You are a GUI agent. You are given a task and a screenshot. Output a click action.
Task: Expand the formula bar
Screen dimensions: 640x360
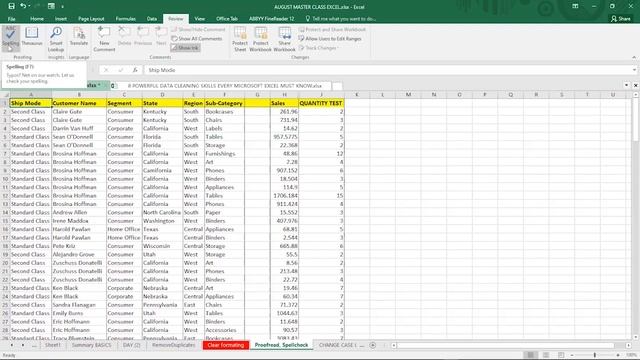pos(634,70)
